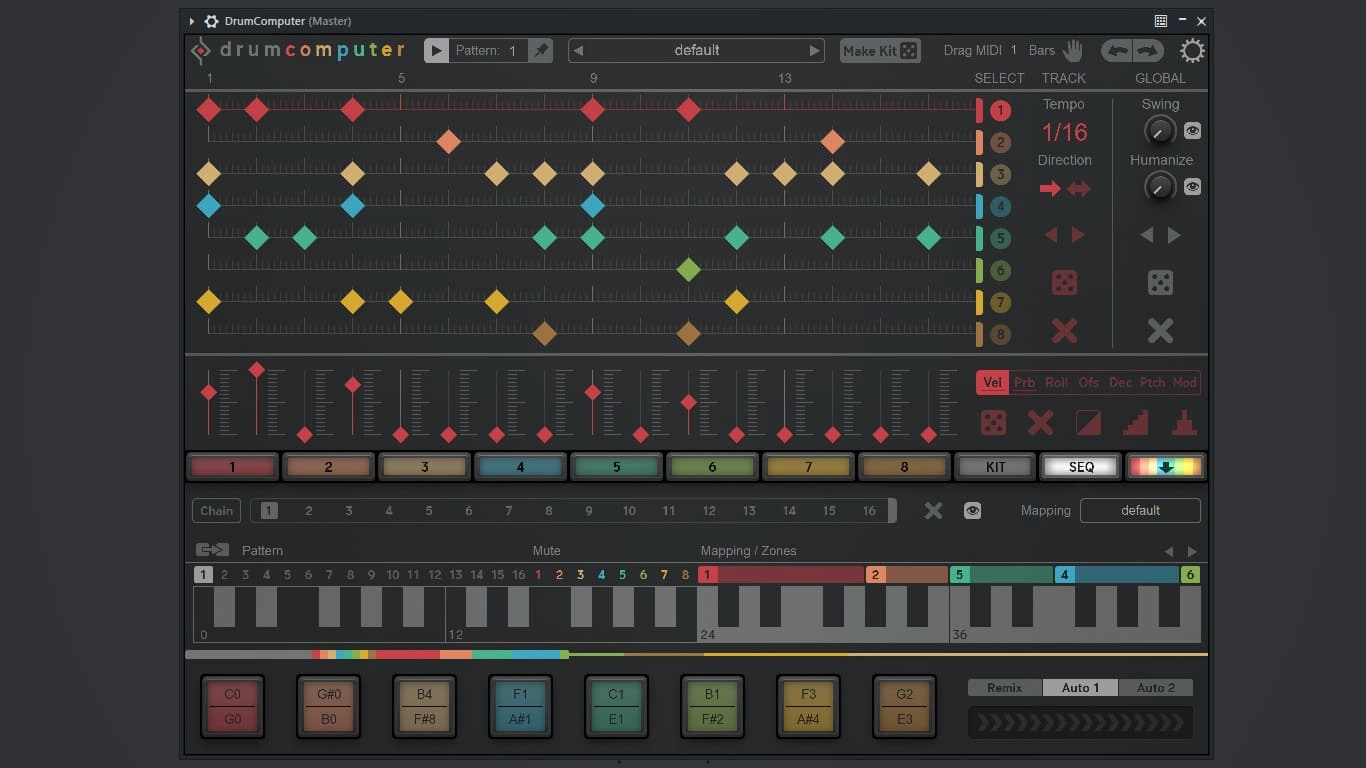
Task: Open the engine 7 yellow page
Action: click(808, 467)
